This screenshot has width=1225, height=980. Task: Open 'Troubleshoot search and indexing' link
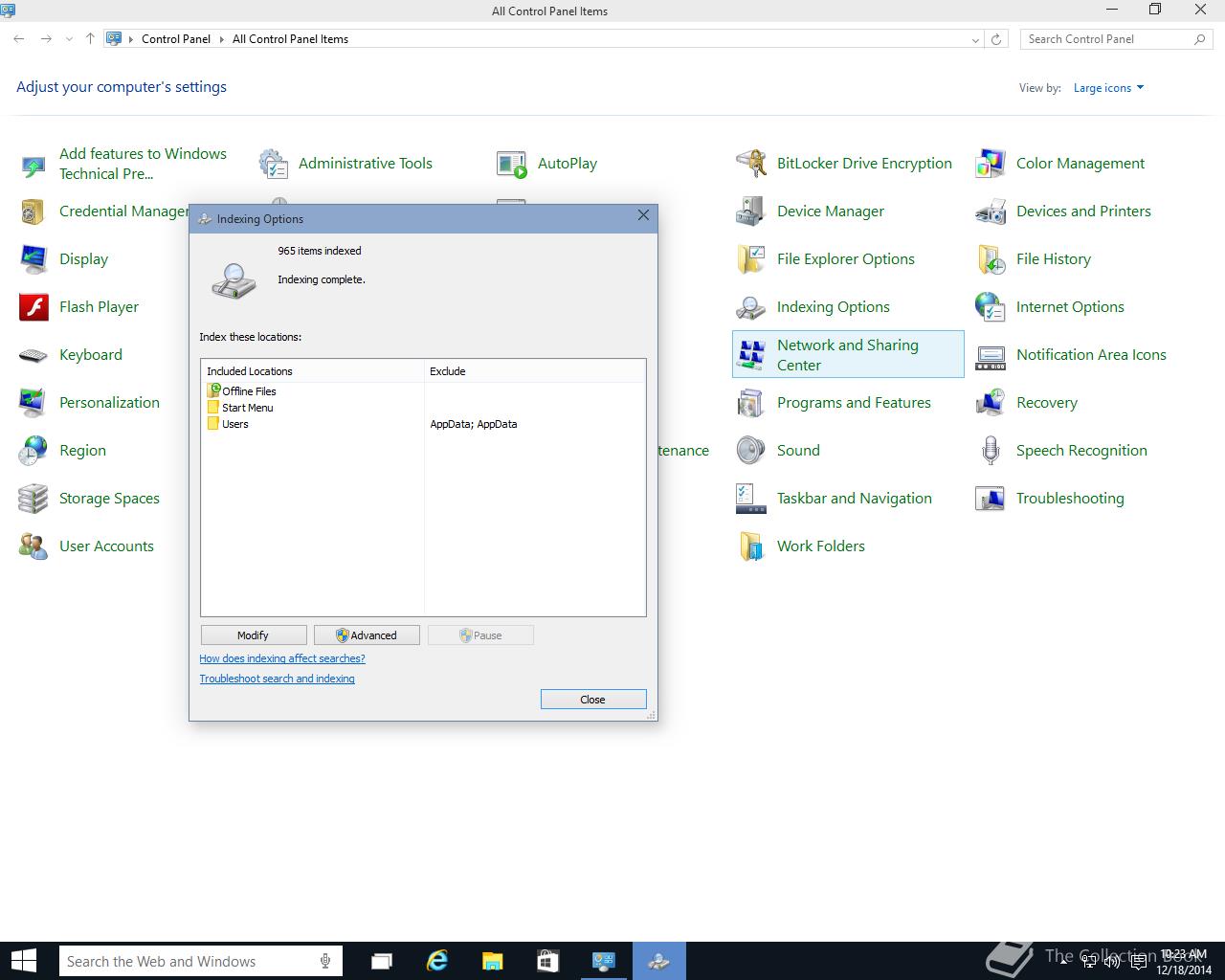(x=277, y=679)
